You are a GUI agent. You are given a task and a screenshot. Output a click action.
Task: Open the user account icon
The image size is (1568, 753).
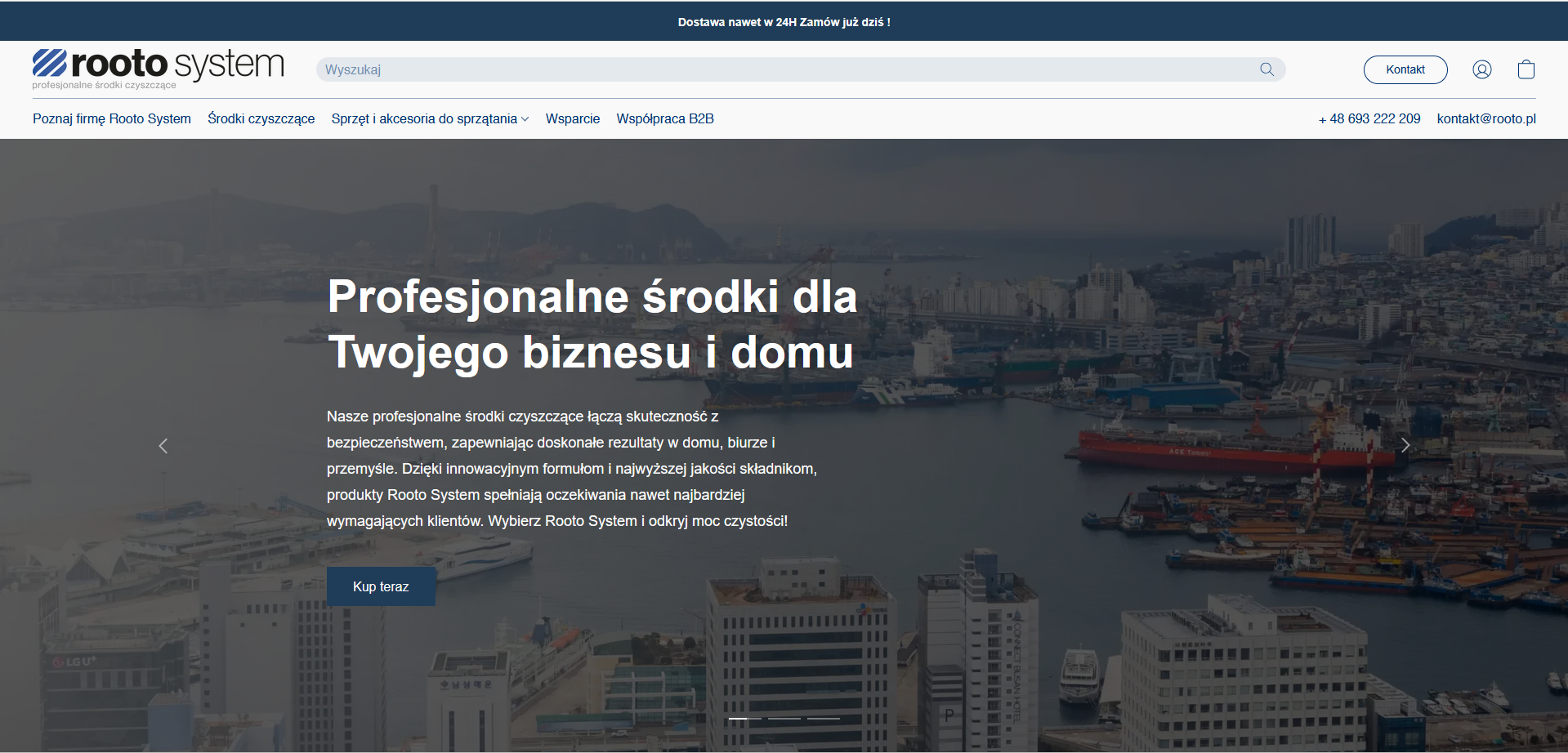coord(1481,69)
